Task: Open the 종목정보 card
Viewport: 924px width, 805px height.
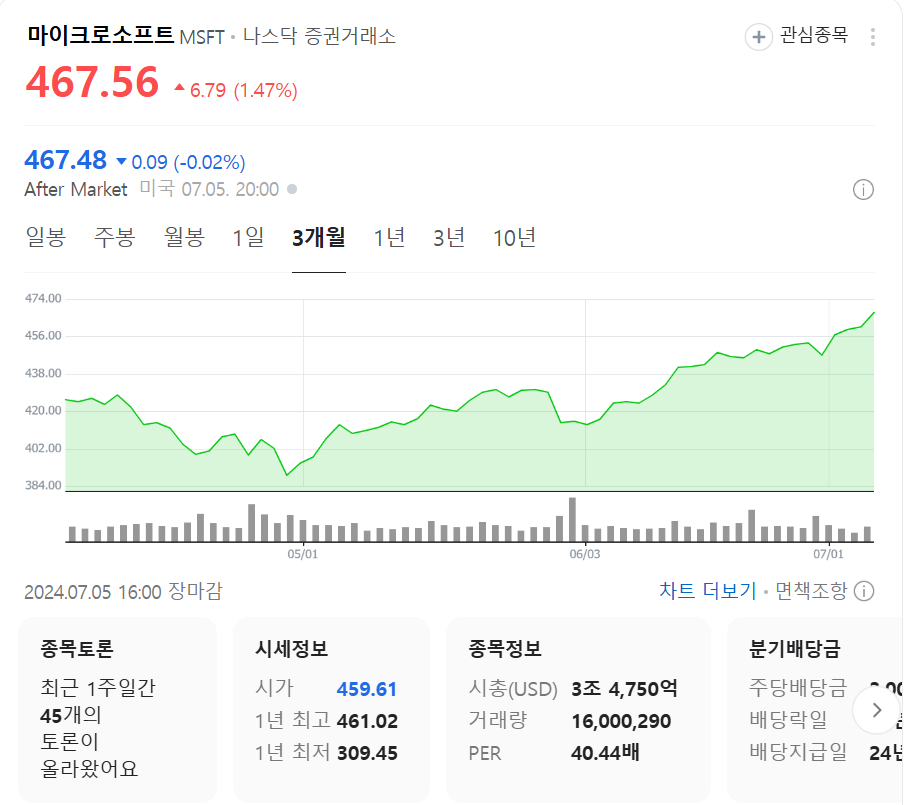Action: (578, 710)
